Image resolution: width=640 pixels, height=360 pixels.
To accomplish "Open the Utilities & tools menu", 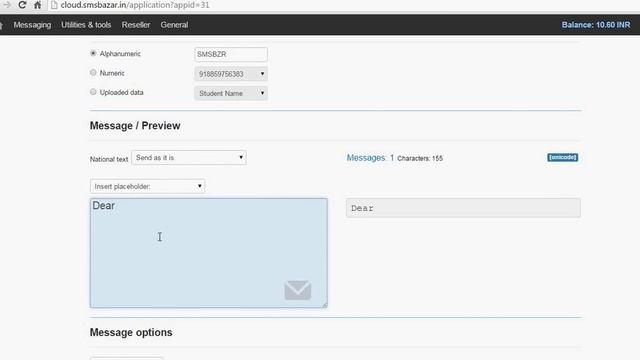I will click(x=86, y=25).
